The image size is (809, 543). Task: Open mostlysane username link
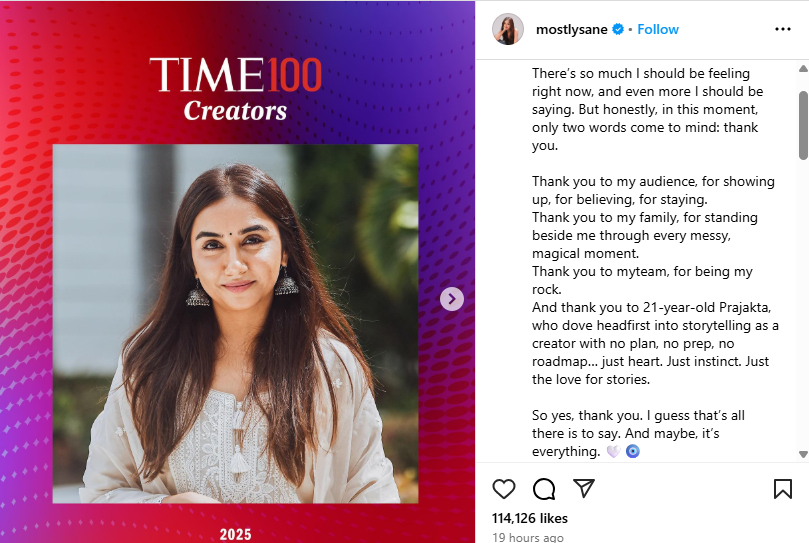[x=570, y=30]
